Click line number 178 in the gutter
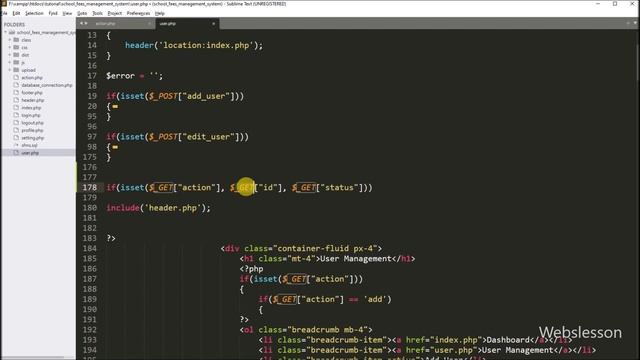 click(x=89, y=187)
